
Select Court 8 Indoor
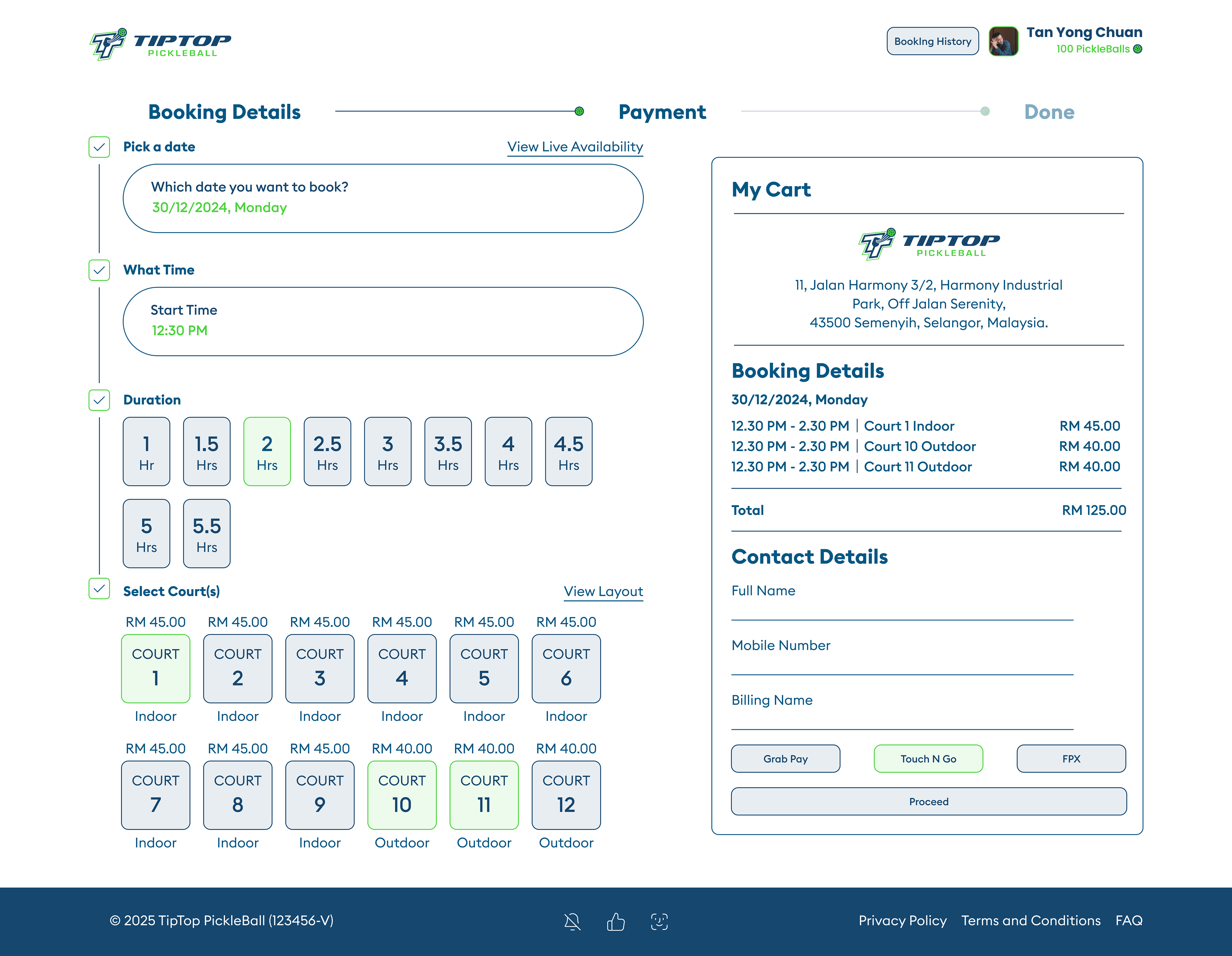(x=238, y=795)
